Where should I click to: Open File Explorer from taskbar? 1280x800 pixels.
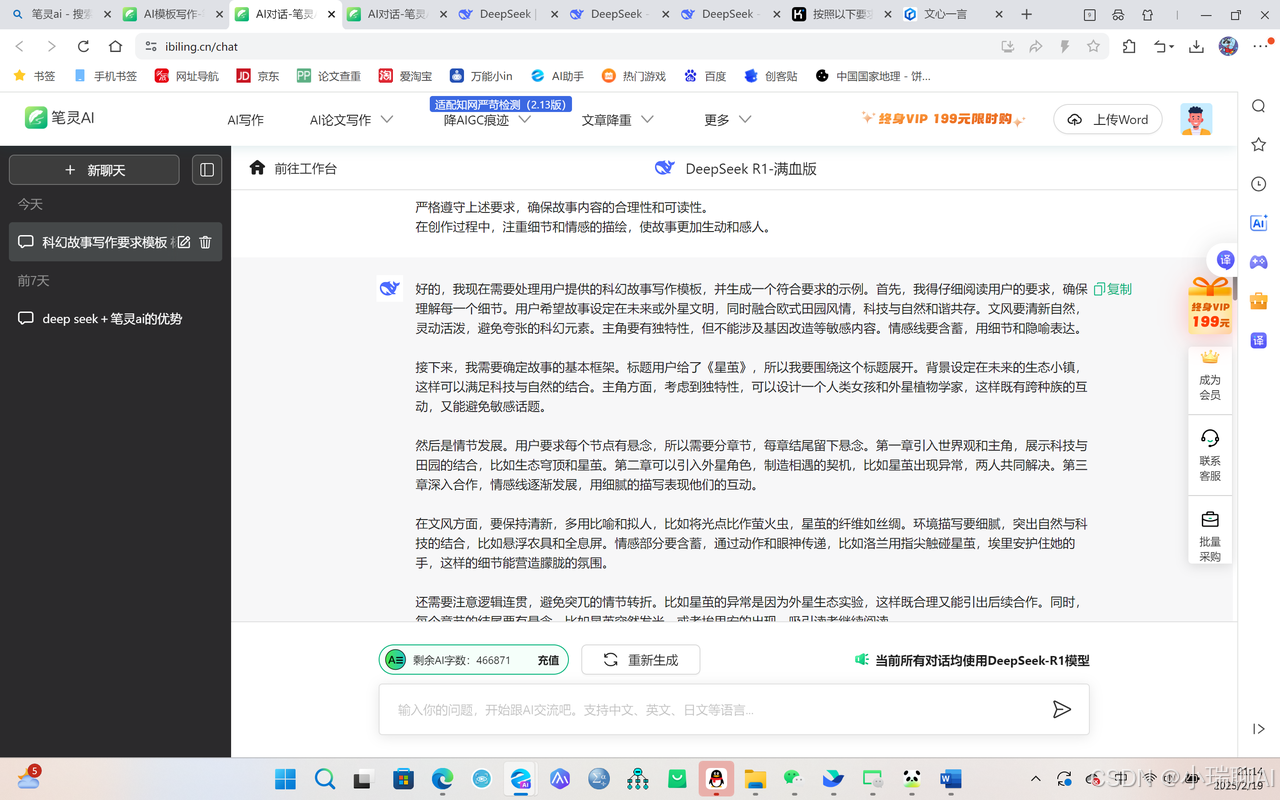[755, 779]
